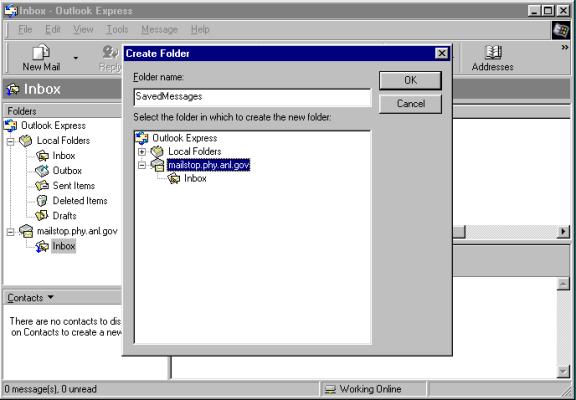Click the Local Folders icon in folder pane
576x400 pixels.
click(x=26, y=141)
